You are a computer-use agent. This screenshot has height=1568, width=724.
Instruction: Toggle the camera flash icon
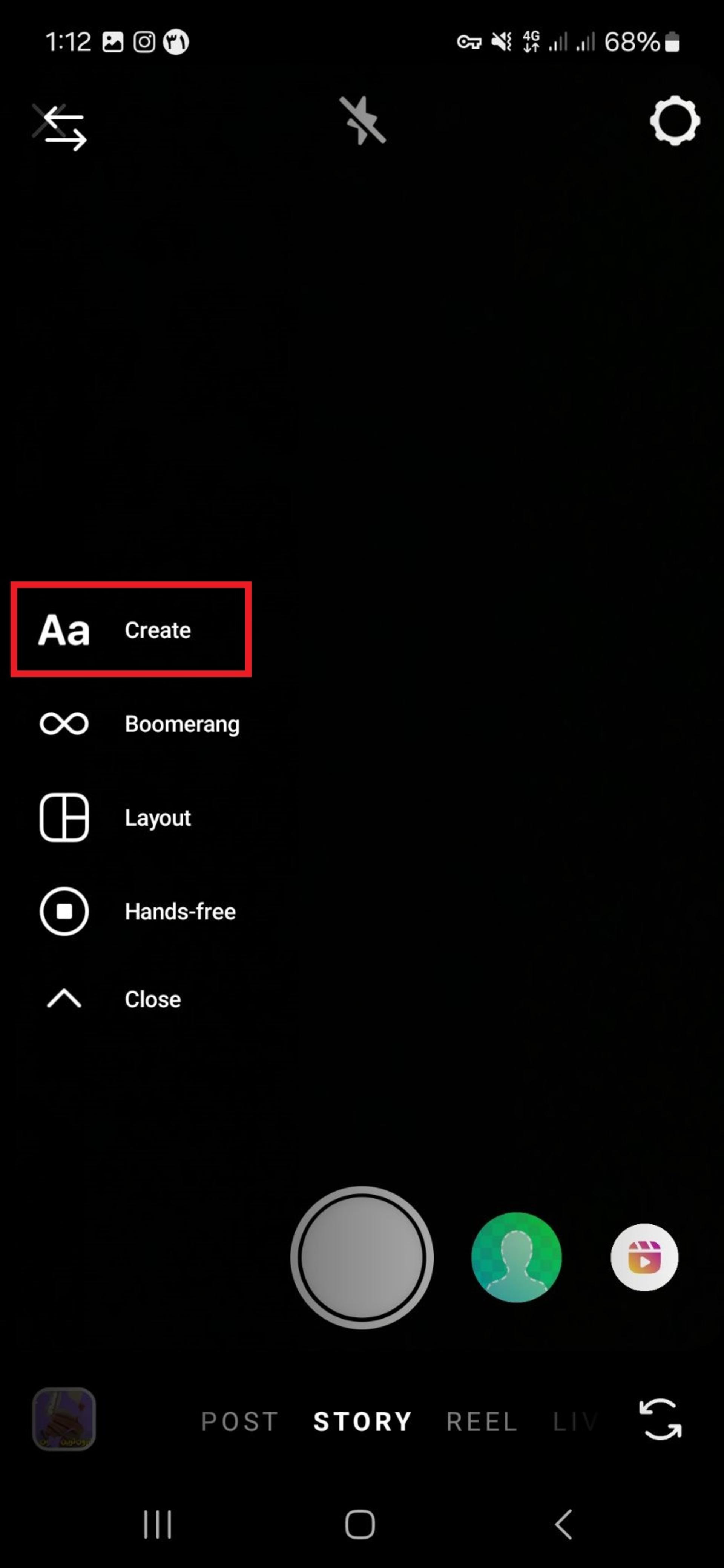coord(362,121)
